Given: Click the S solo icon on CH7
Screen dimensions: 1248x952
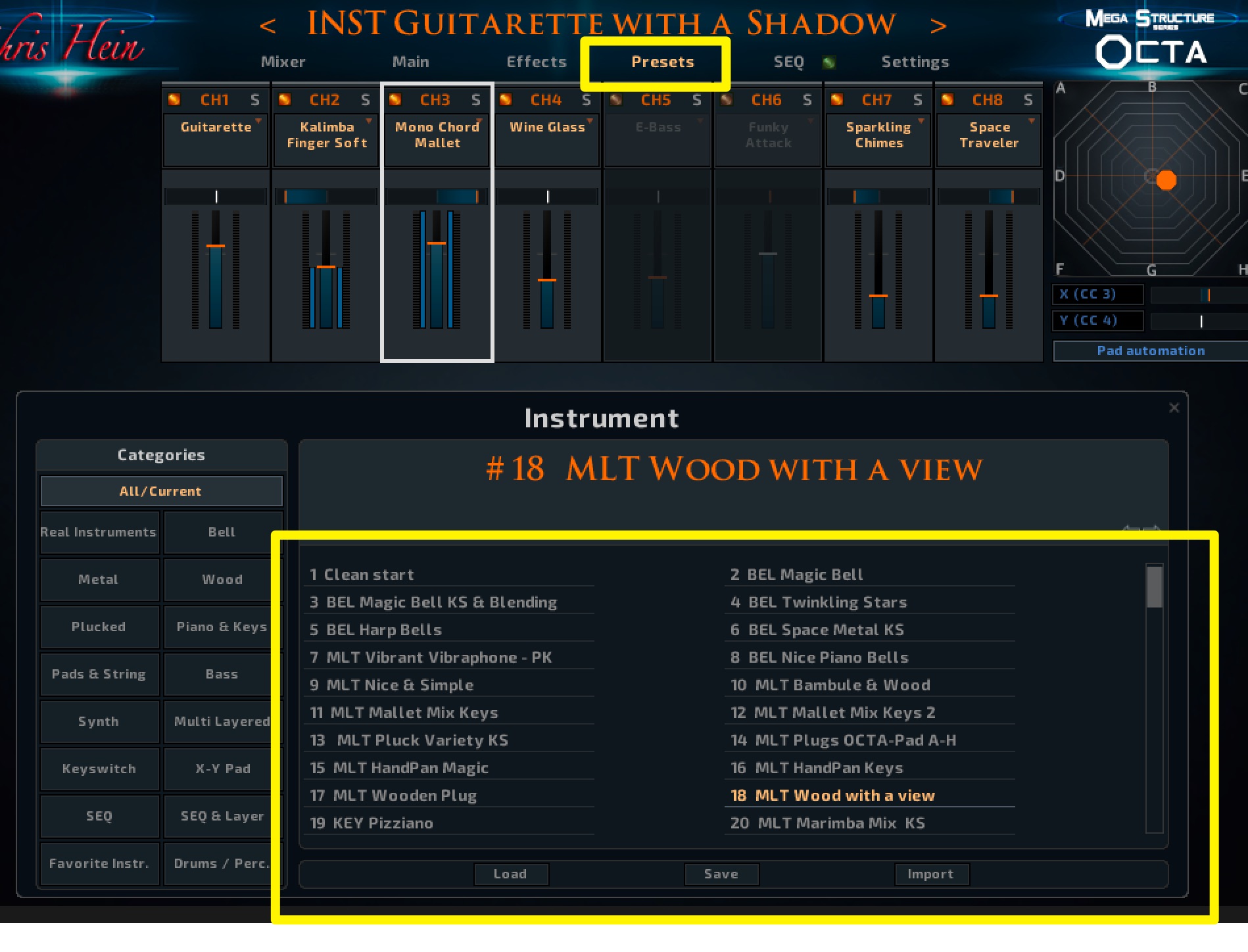Looking at the screenshot, I should [x=918, y=100].
